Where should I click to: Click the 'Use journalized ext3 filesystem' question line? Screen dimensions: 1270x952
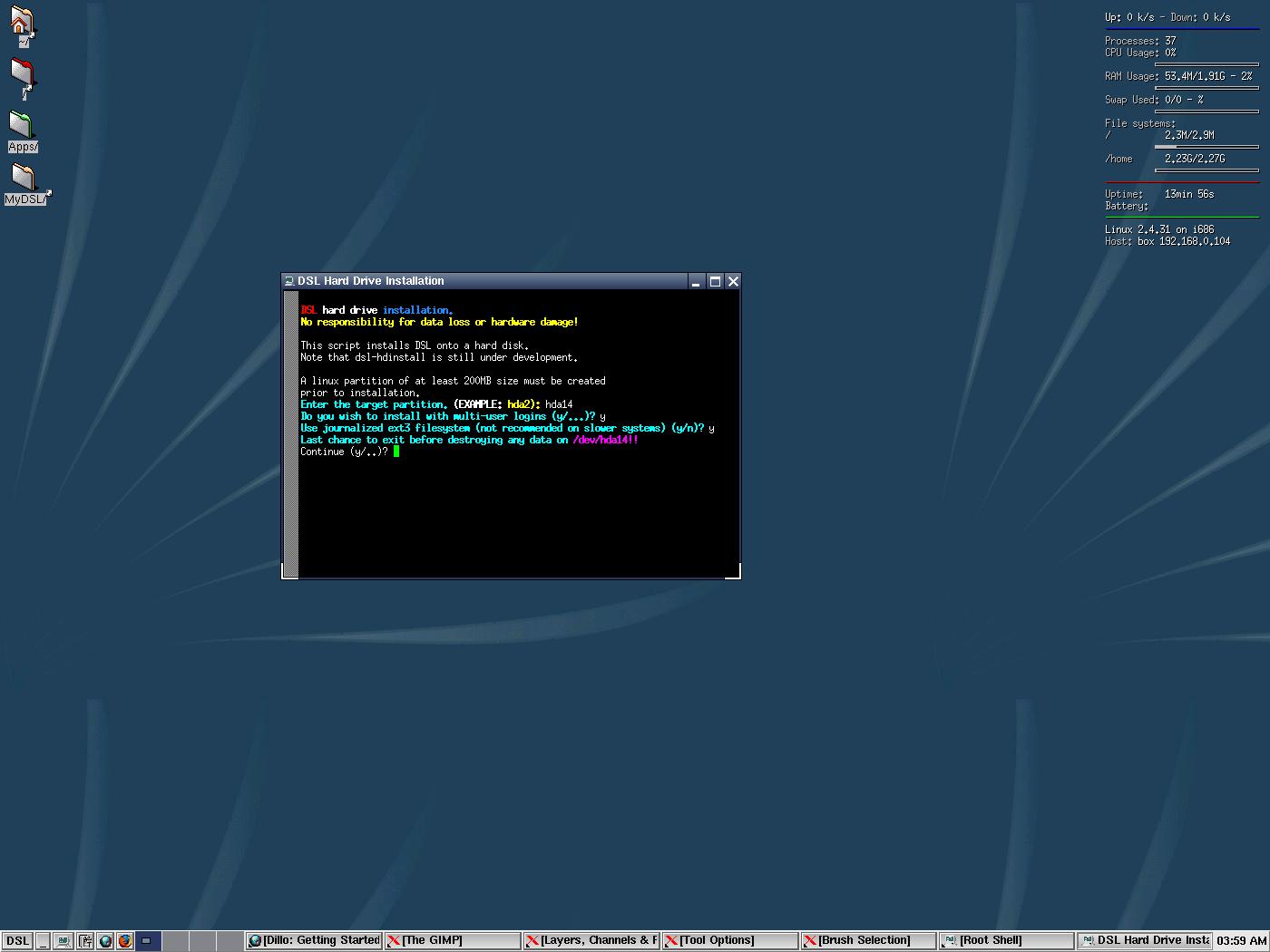(507, 428)
